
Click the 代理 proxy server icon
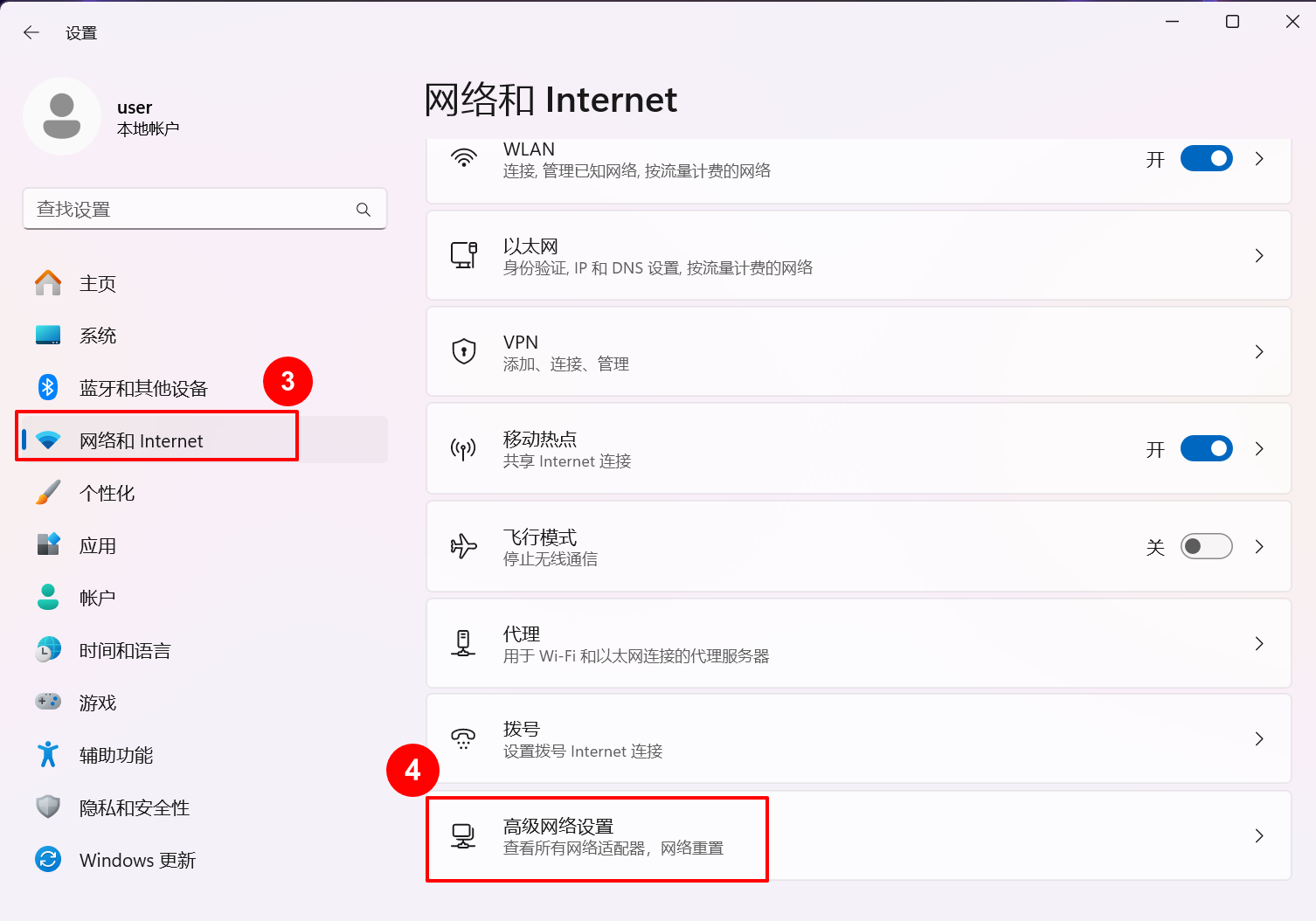(463, 643)
